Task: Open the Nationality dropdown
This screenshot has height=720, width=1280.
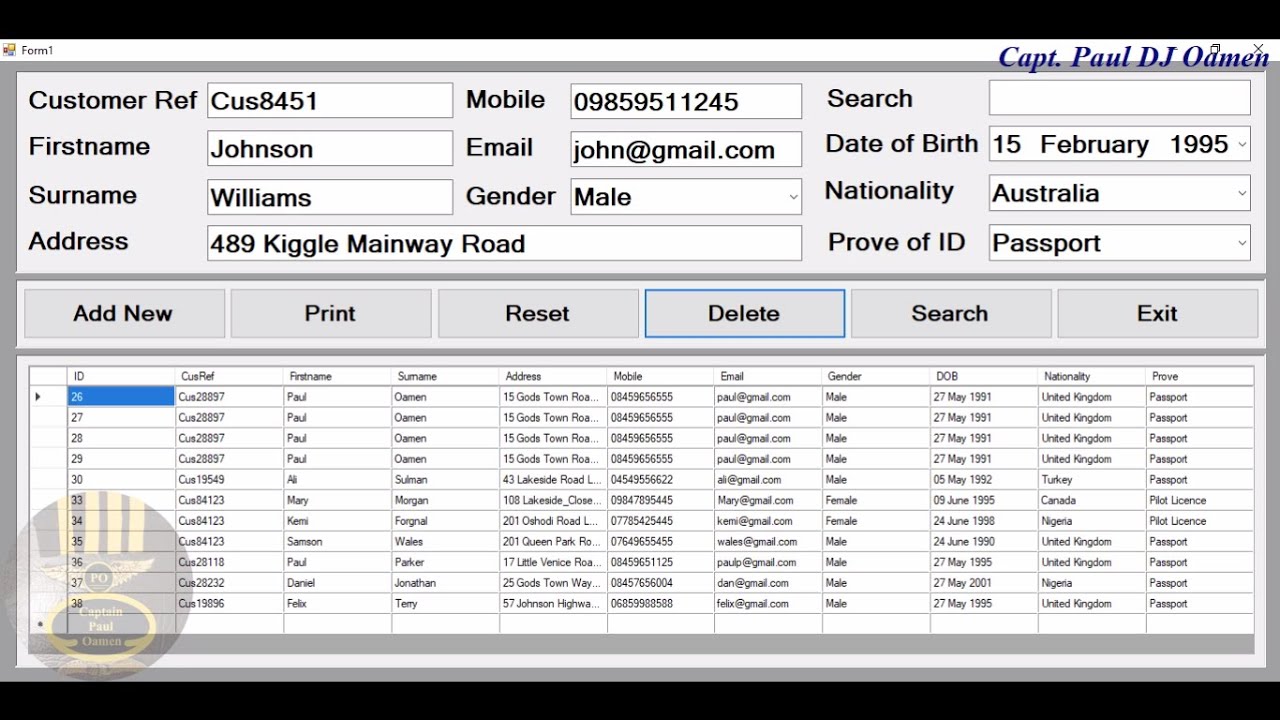Action: pyautogui.click(x=1242, y=193)
